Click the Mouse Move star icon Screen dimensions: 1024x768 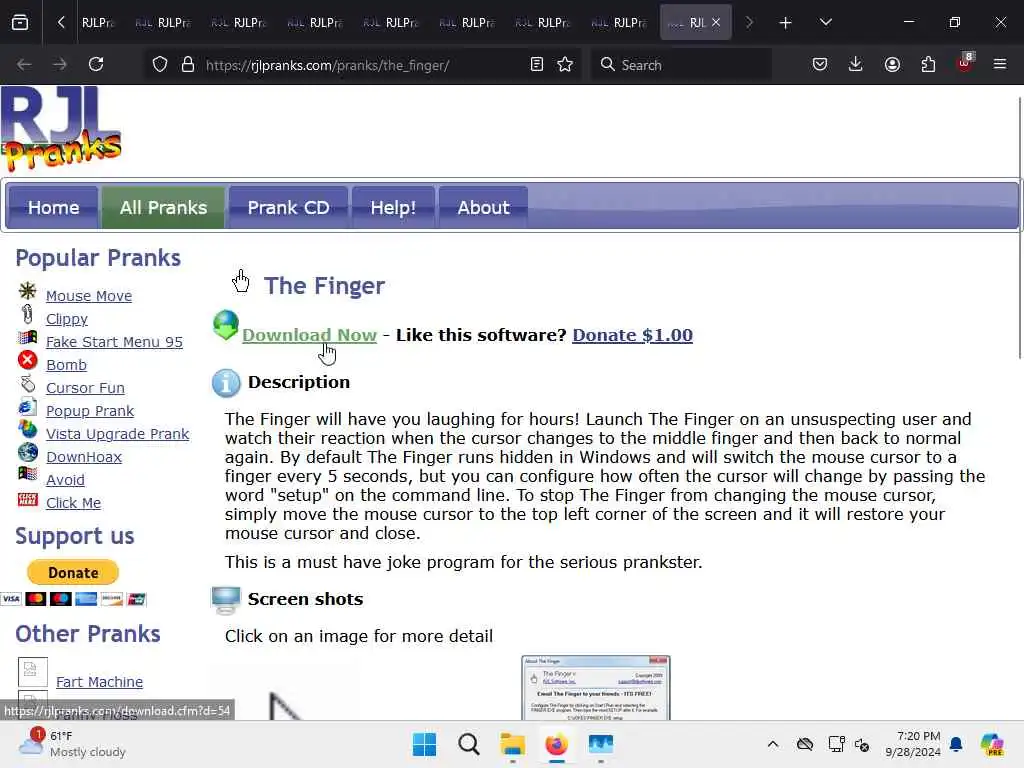[x=27, y=291]
